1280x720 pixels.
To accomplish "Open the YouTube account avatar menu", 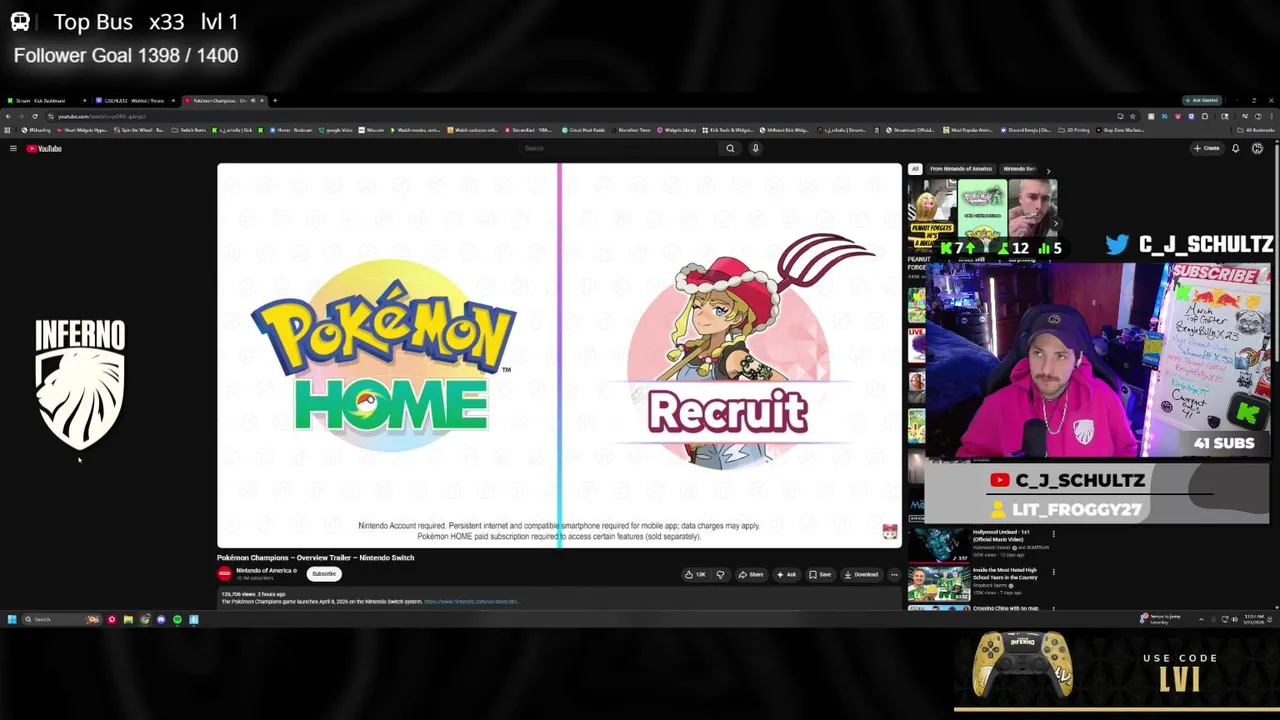I will point(1257,148).
